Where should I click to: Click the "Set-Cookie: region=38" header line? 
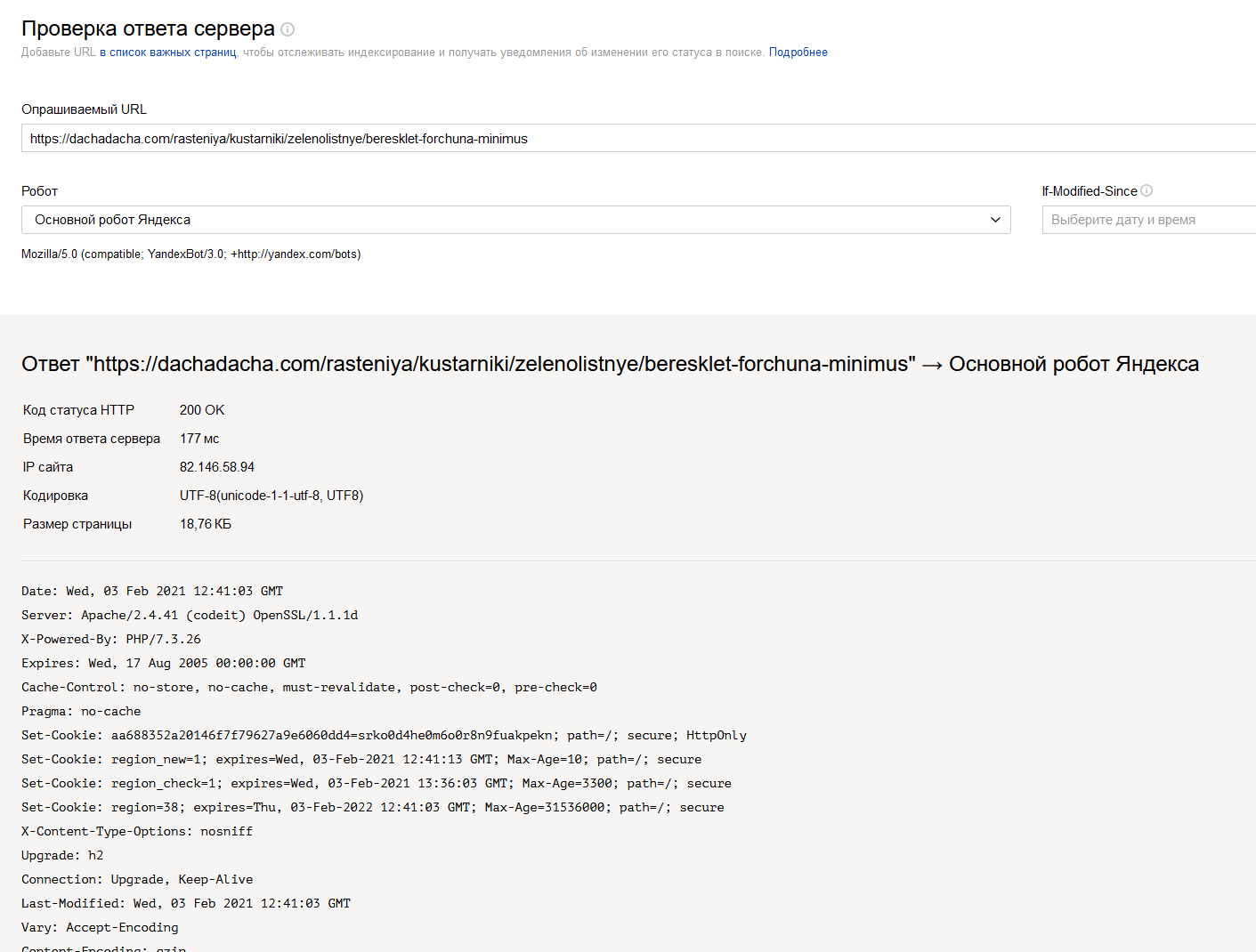(x=372, y=808)
